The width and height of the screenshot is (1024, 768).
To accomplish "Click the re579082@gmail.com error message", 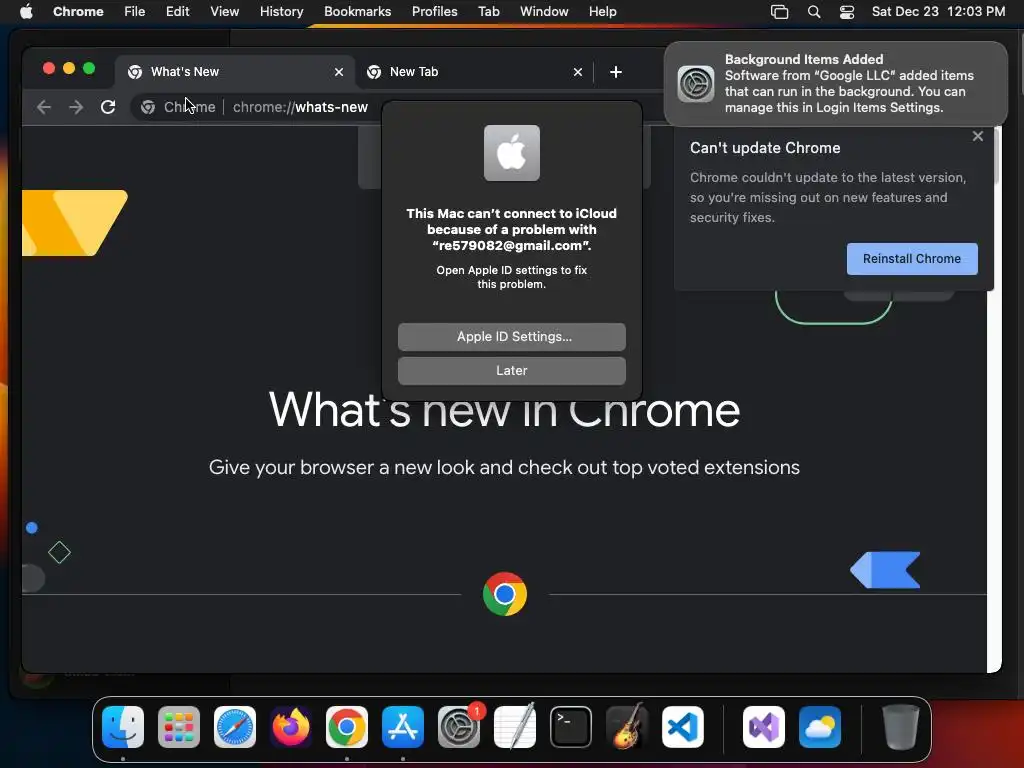I will (512, 229).
